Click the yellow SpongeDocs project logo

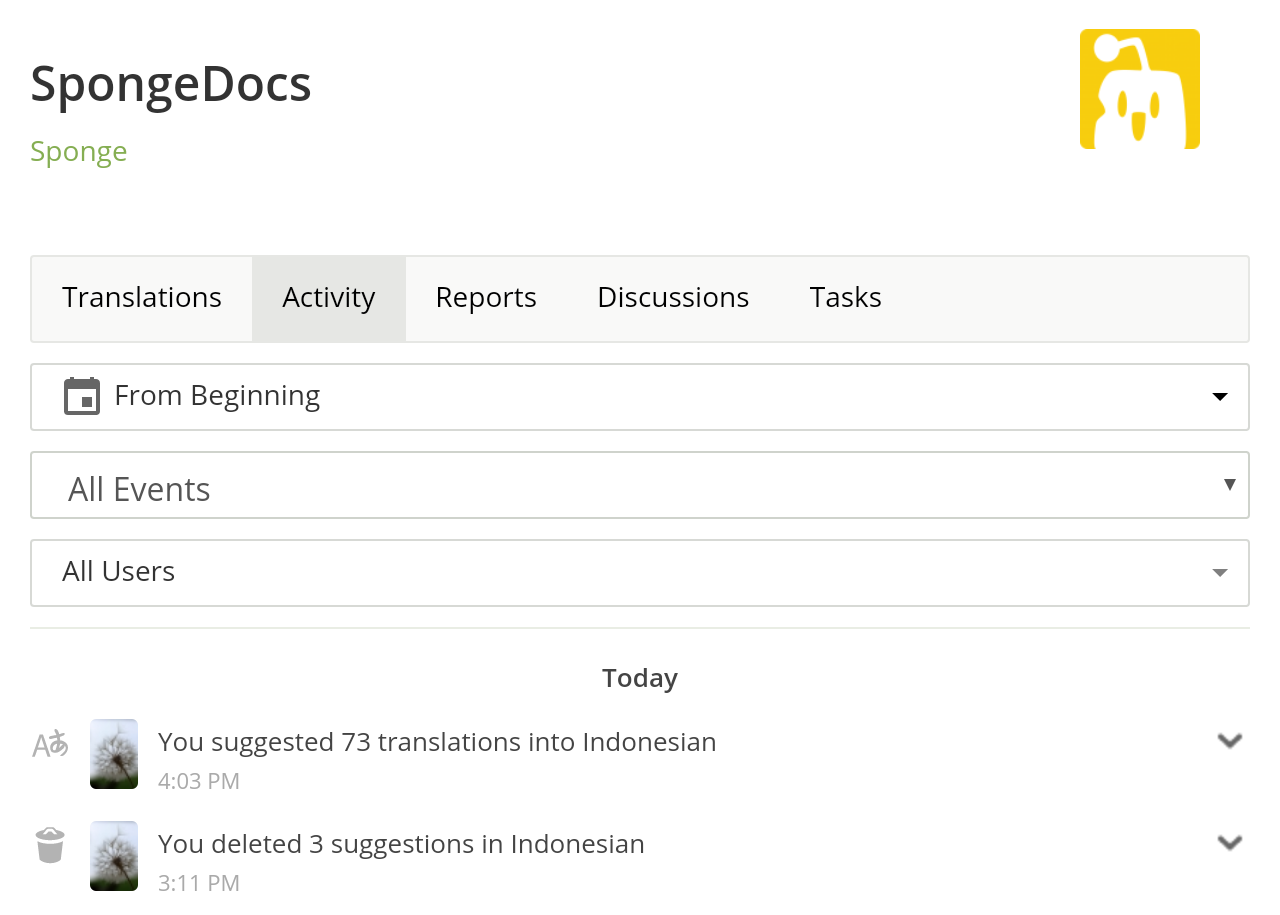click(1139, 89)
